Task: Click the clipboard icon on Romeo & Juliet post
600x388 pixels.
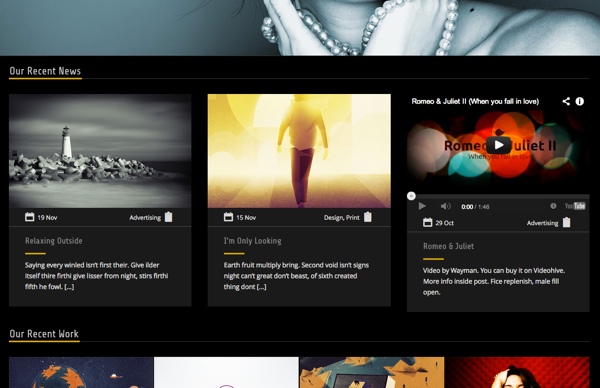Action: (x=566, y=222)
